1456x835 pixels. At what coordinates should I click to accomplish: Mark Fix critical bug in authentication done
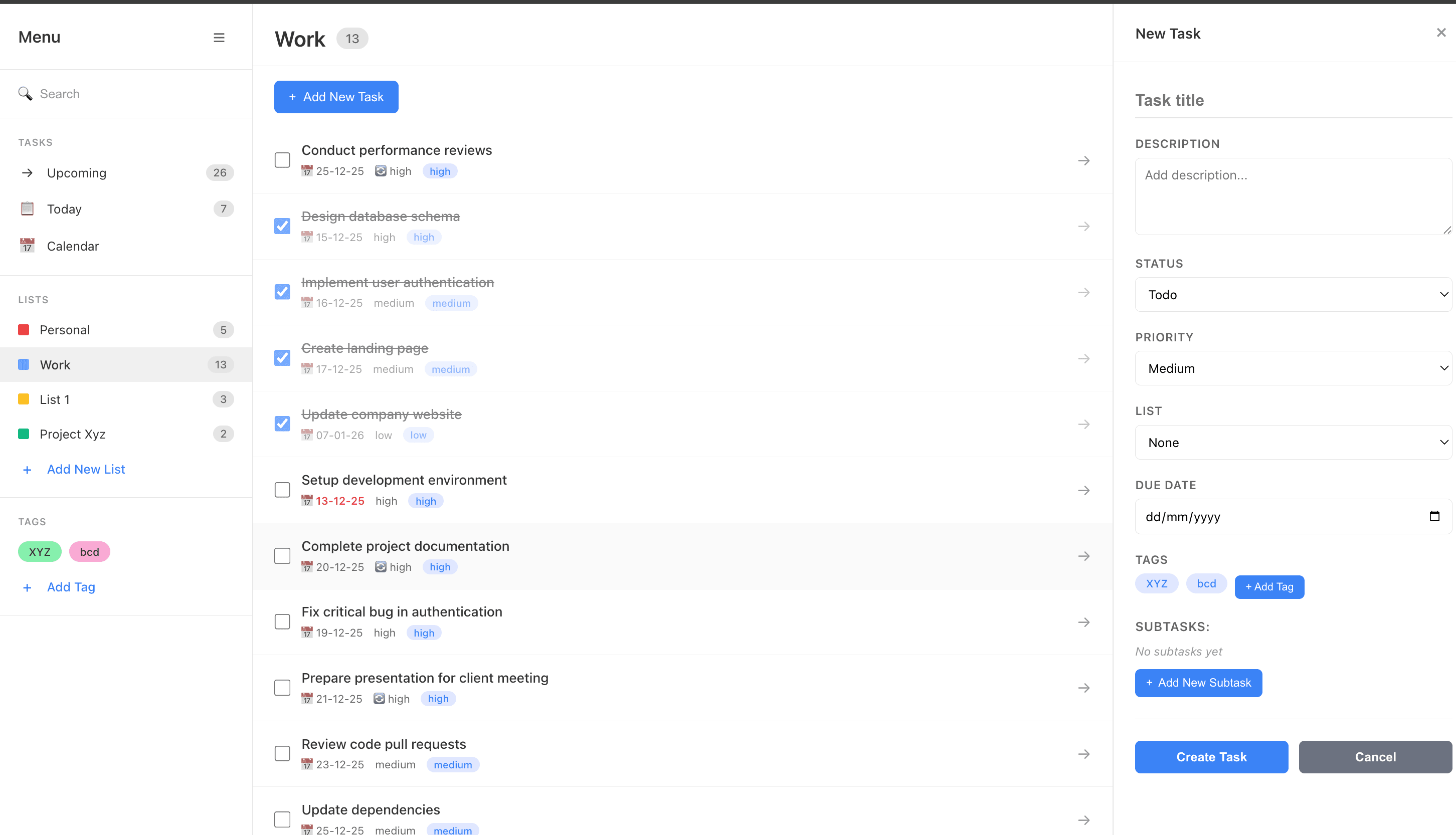click(x=282, y=621)
